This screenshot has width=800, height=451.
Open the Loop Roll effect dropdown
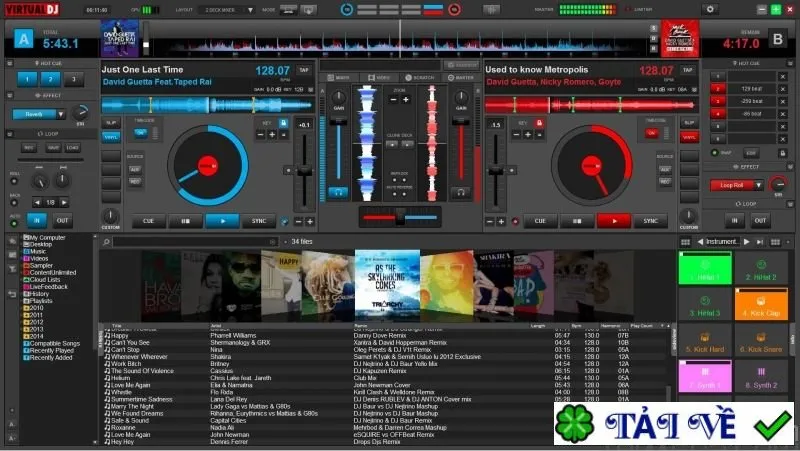[758, 185]
